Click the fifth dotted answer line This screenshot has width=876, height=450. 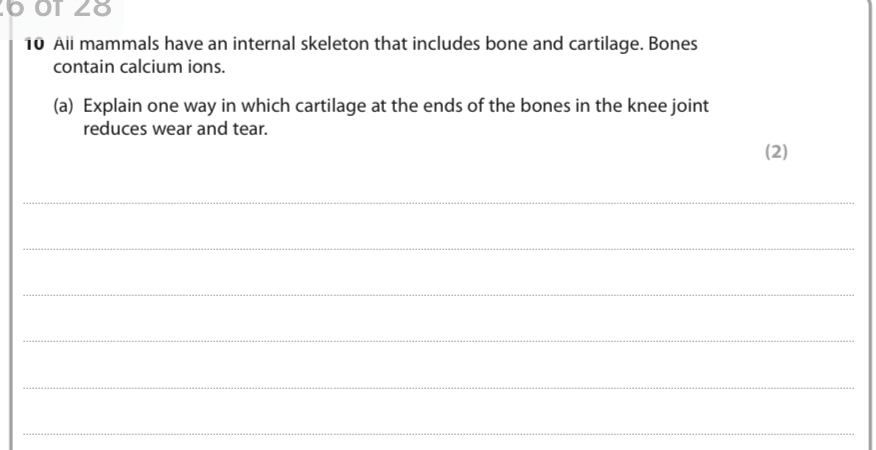439,387
